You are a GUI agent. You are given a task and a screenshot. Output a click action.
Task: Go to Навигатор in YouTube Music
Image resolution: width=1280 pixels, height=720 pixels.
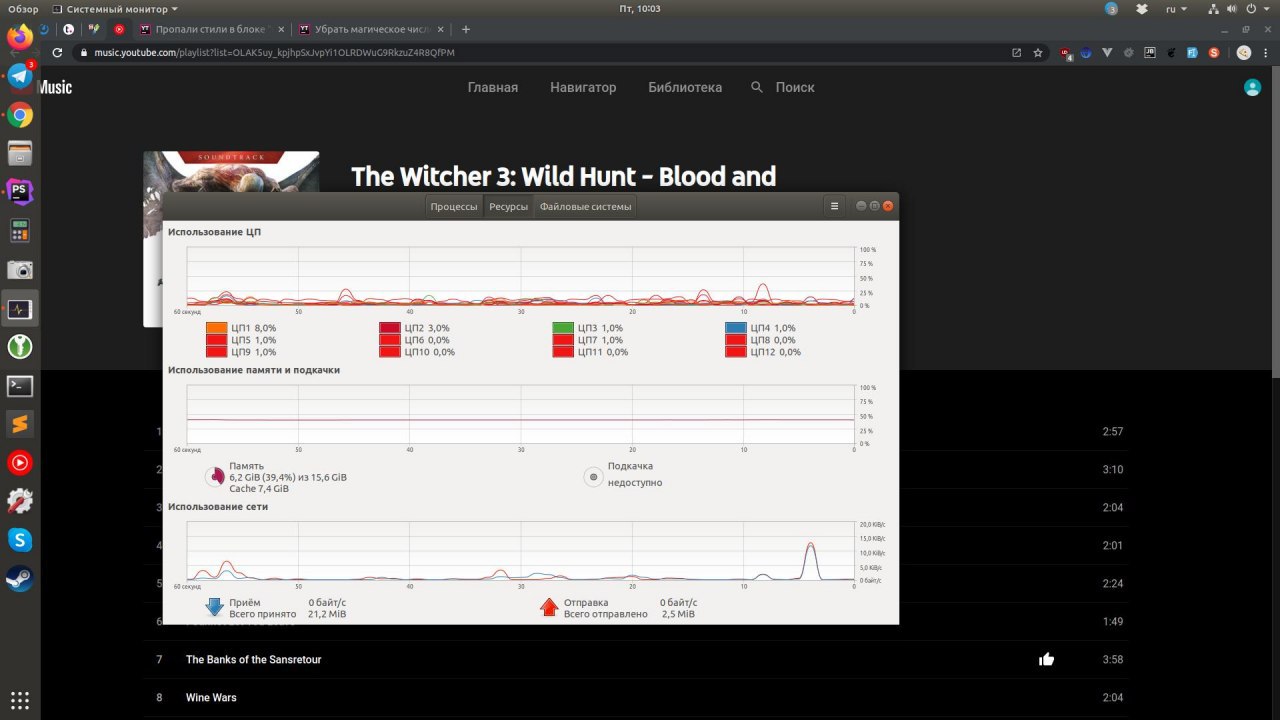(x=583, y=88)
